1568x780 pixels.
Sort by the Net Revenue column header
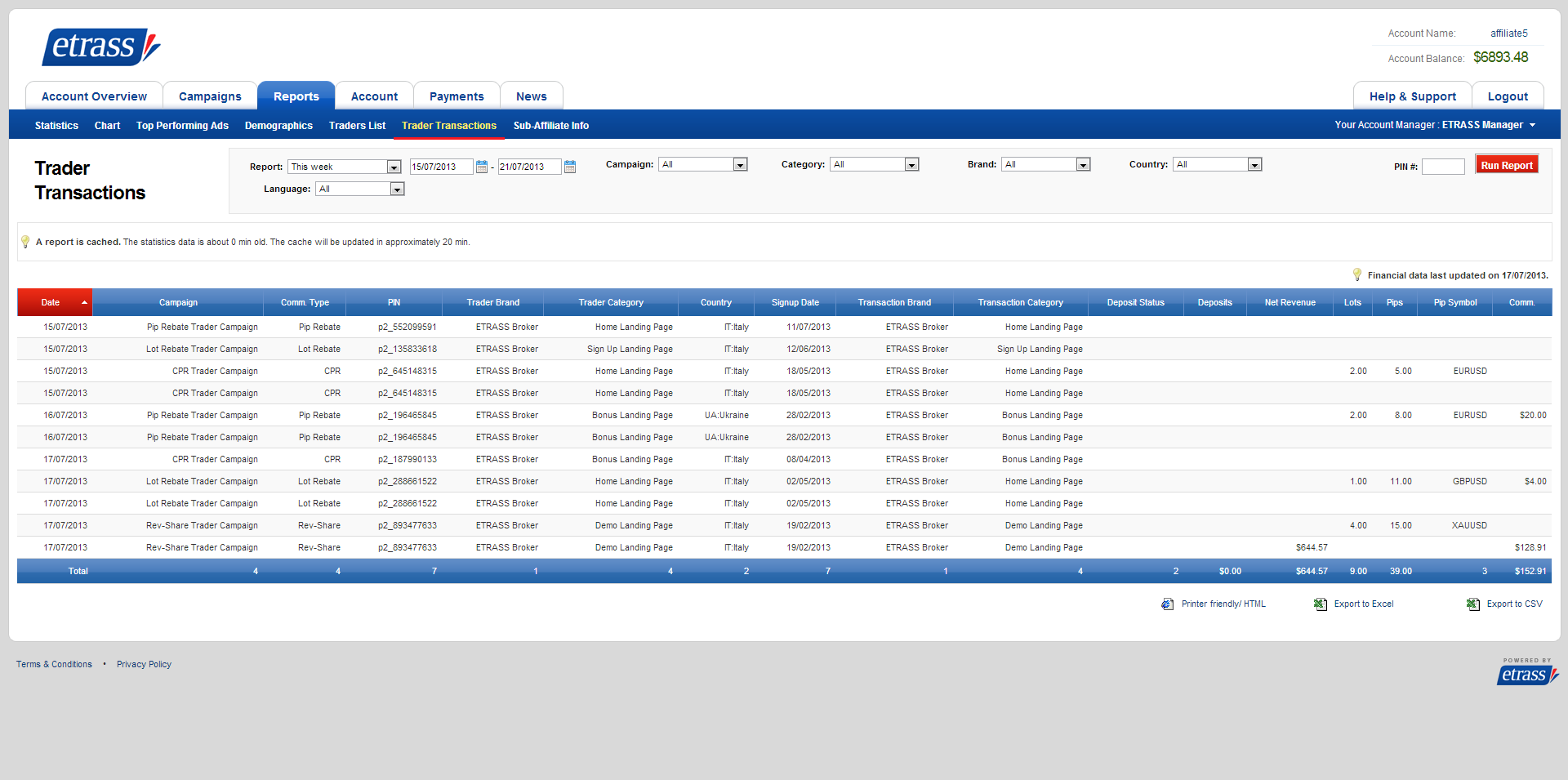pyautogui.click(x=1290, y=303)
